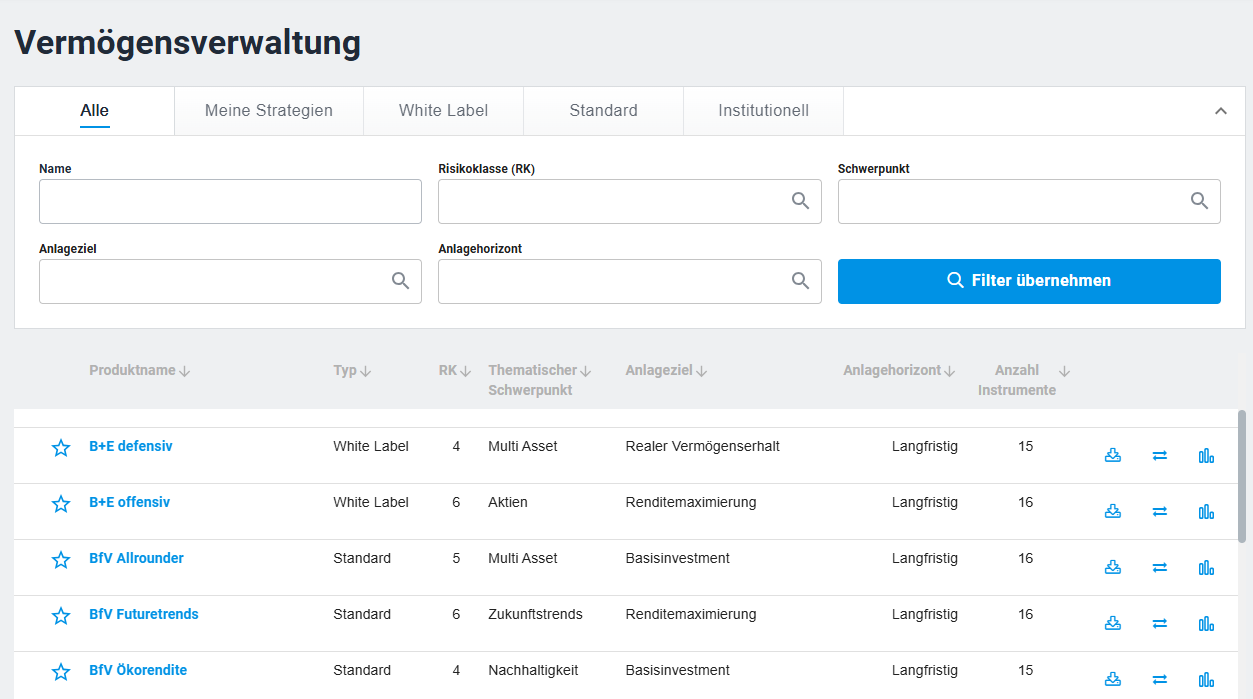The width and height of the screenshot is (1253, 699).
Task: Toggle favorite star for BfV Allrounder
Action: [61, 560]
